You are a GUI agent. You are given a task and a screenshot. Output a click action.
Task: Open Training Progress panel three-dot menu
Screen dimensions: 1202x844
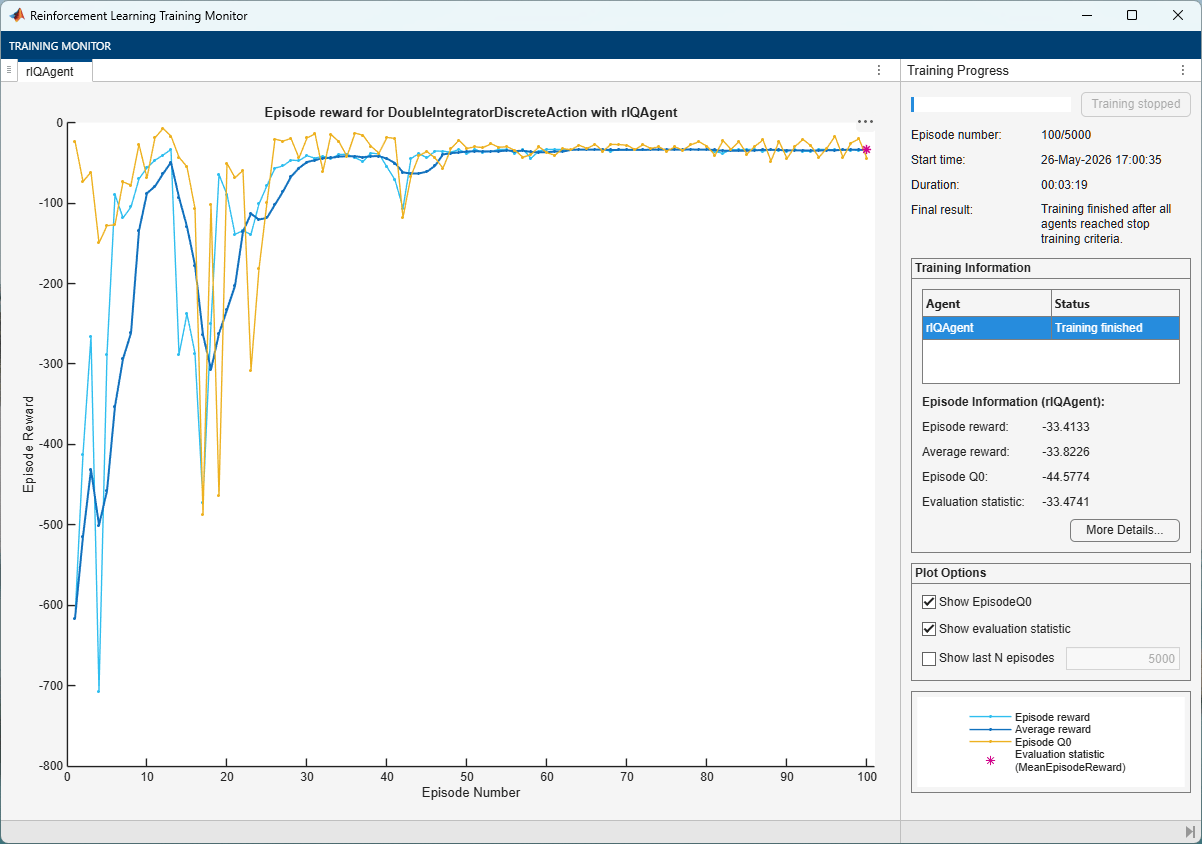tap(1183, 70)
